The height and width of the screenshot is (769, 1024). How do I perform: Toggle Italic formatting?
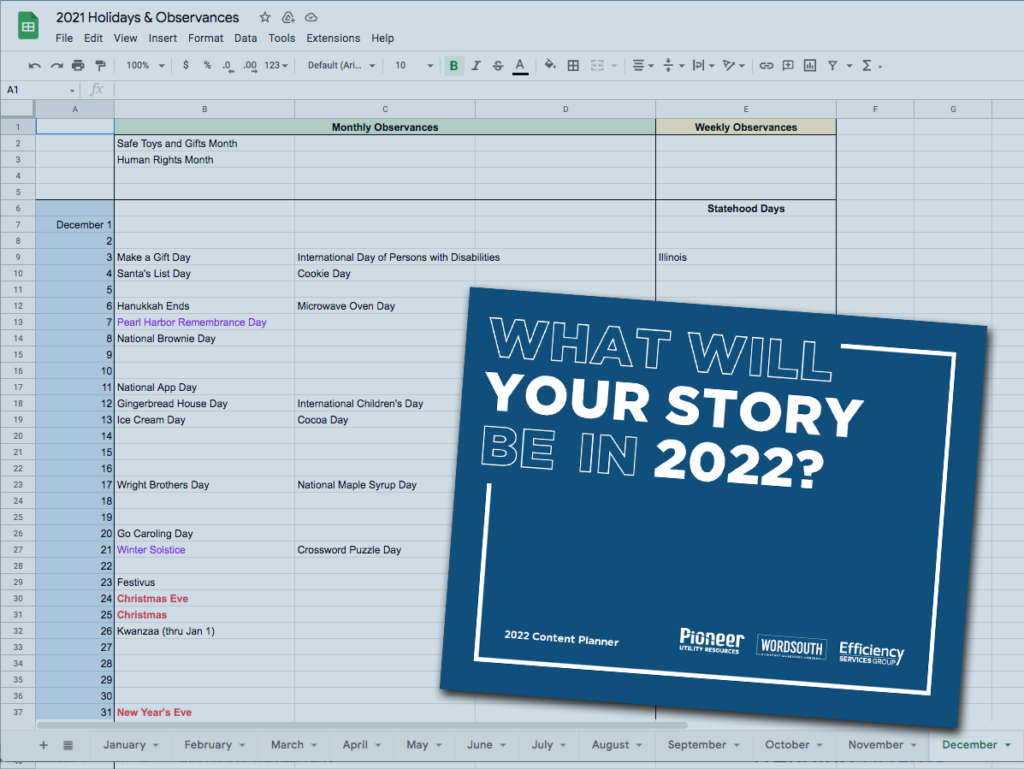coord(476,66)
